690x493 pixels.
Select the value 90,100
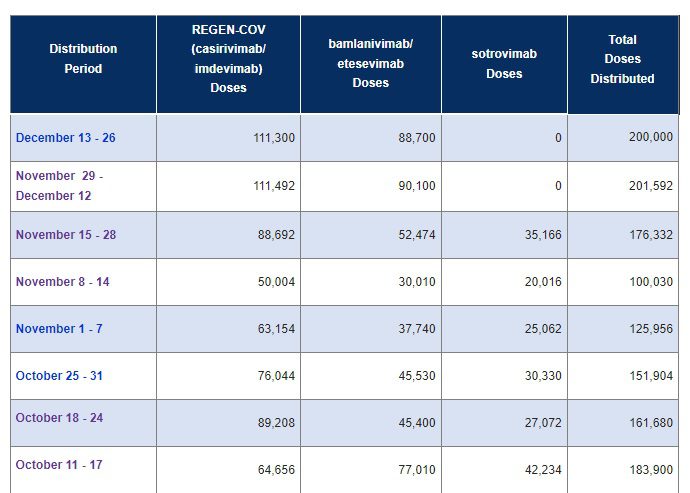point(417,186)
